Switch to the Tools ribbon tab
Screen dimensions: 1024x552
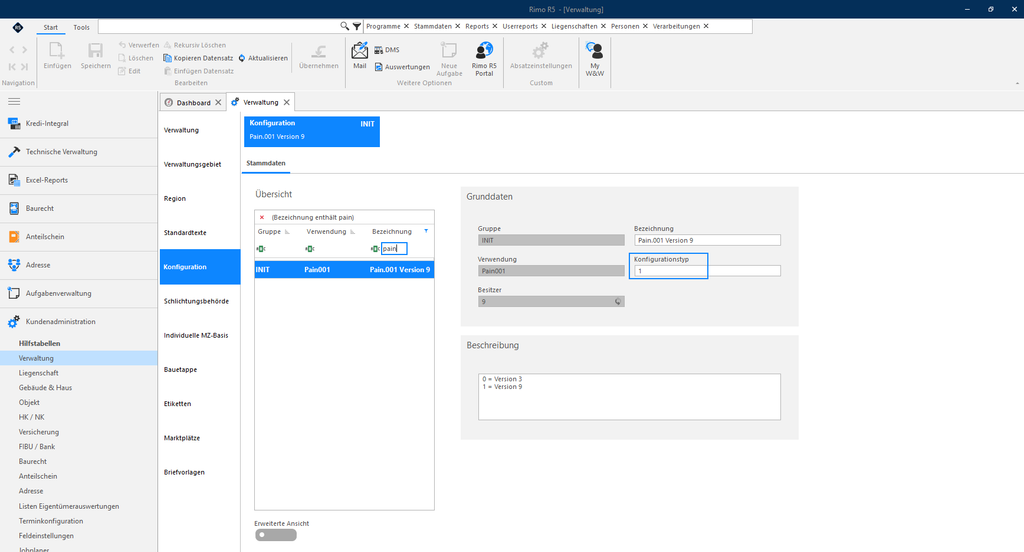[81, 27]
